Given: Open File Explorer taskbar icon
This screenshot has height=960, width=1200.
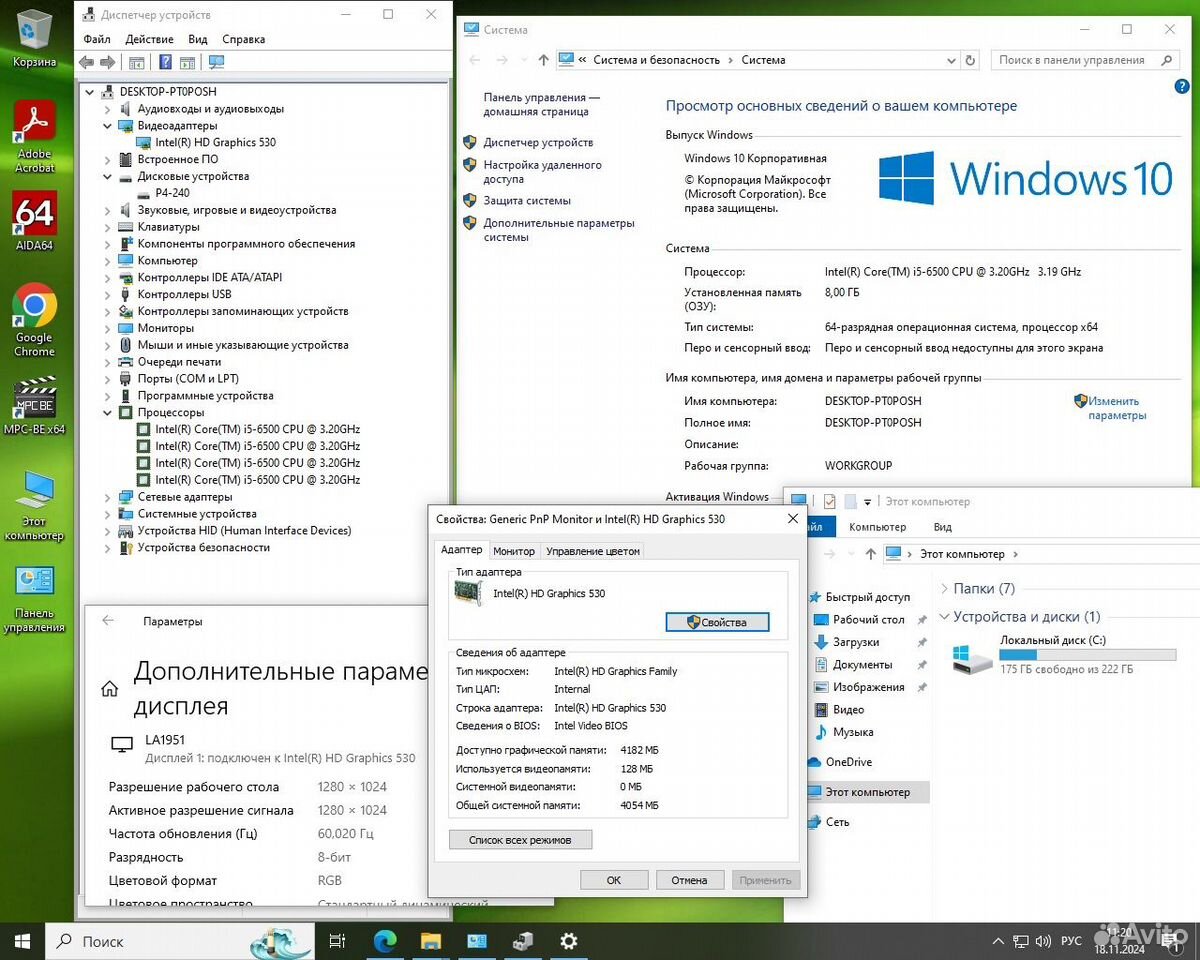Looking at the screenshot, I should (431, 941).
